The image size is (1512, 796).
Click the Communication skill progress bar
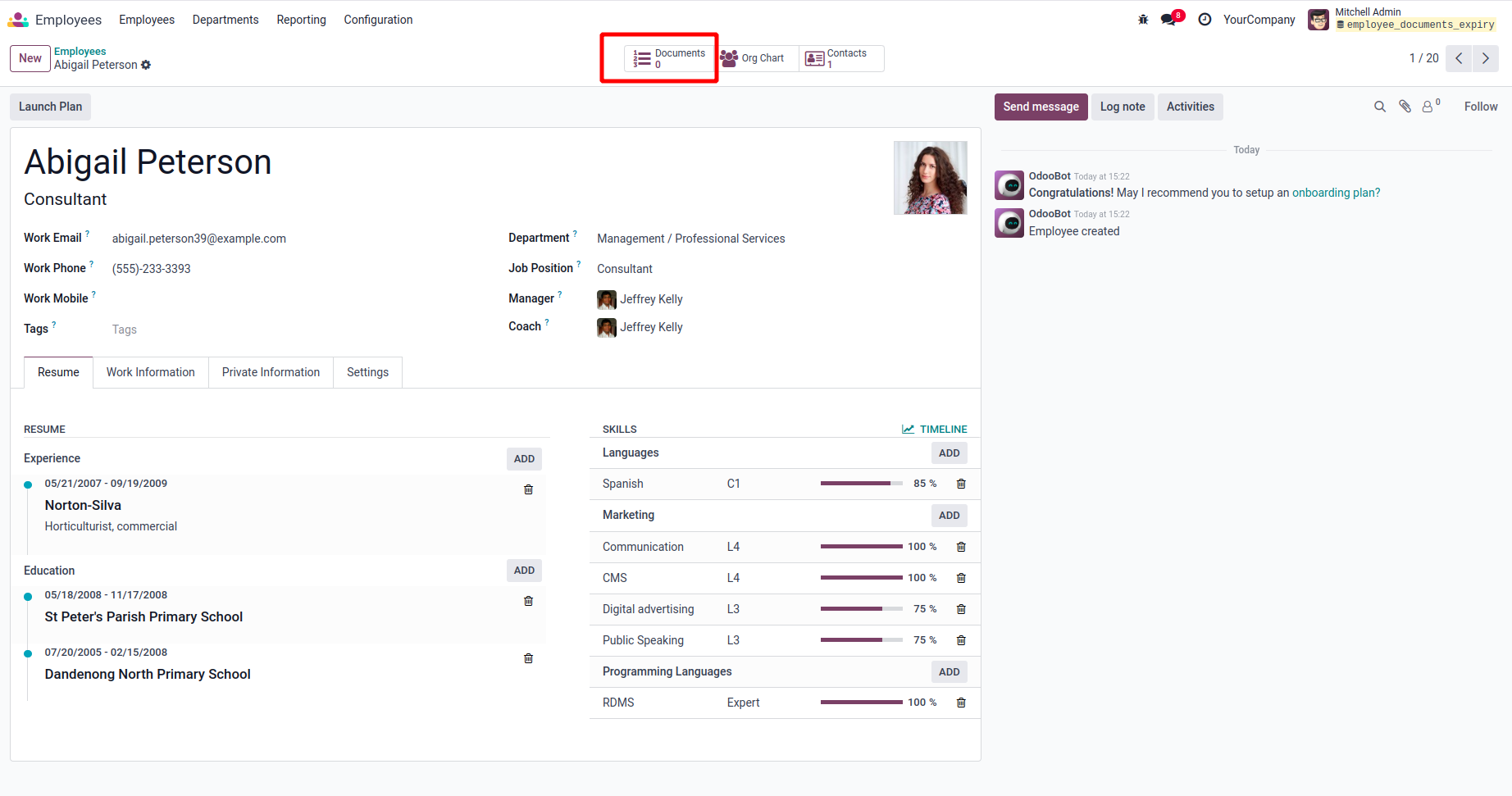point(861,547)
